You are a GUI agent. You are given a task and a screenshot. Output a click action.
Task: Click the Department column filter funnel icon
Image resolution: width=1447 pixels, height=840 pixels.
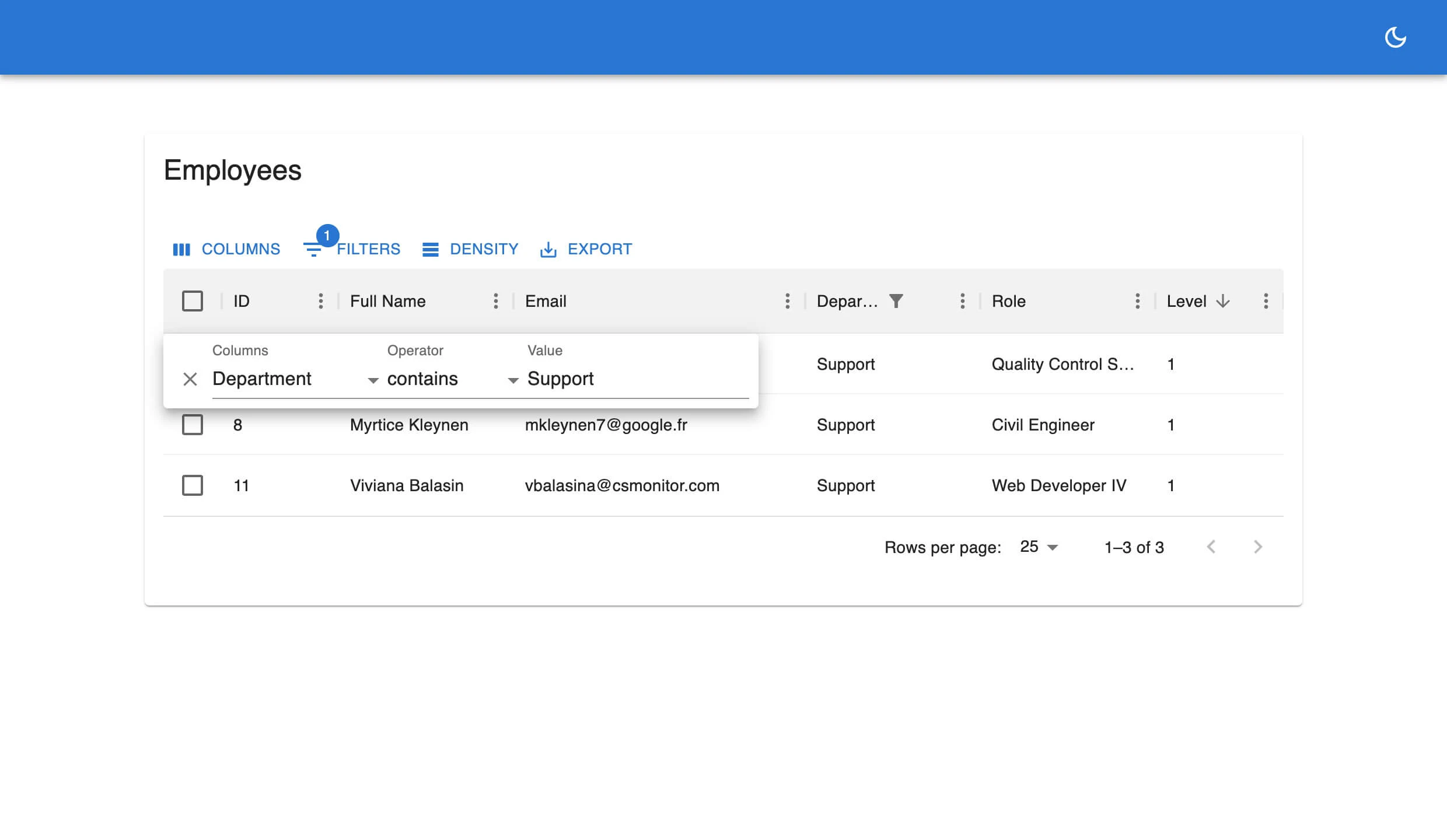coord(896,301)
